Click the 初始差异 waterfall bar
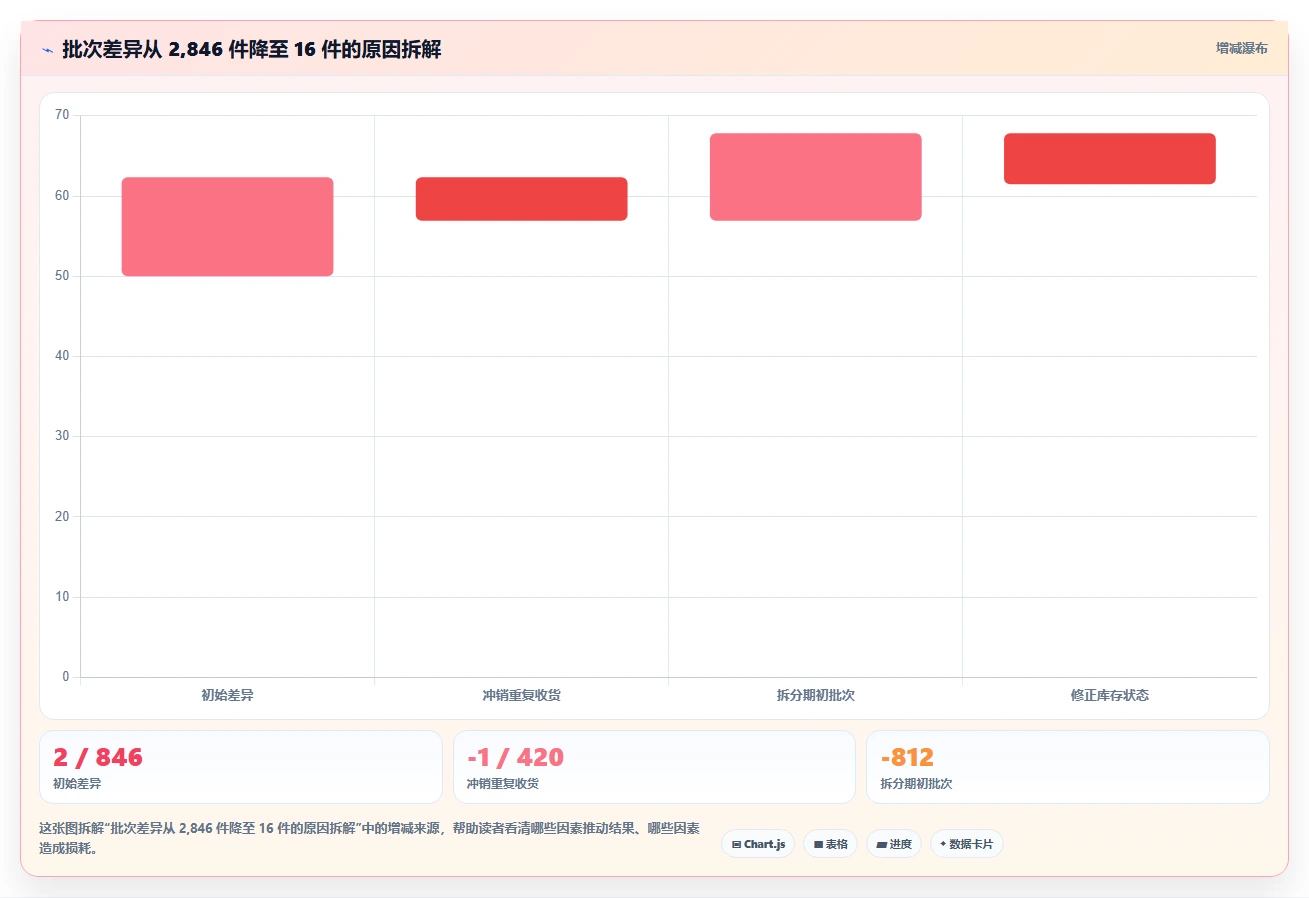The image size is (1309, 898). pyautogui.click(x=227, y=226)
